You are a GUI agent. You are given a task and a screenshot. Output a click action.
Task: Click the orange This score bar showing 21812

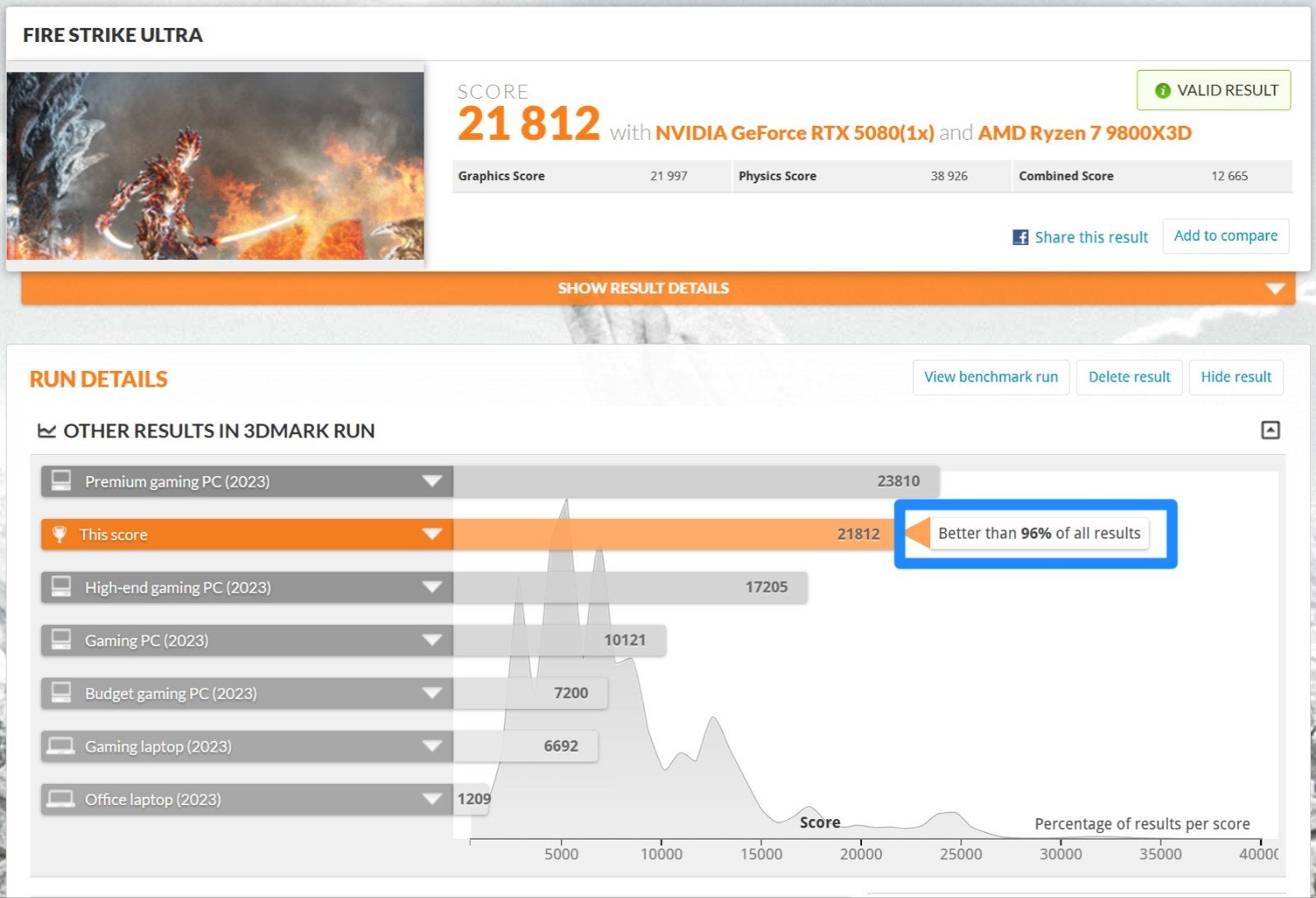(674, 535)
